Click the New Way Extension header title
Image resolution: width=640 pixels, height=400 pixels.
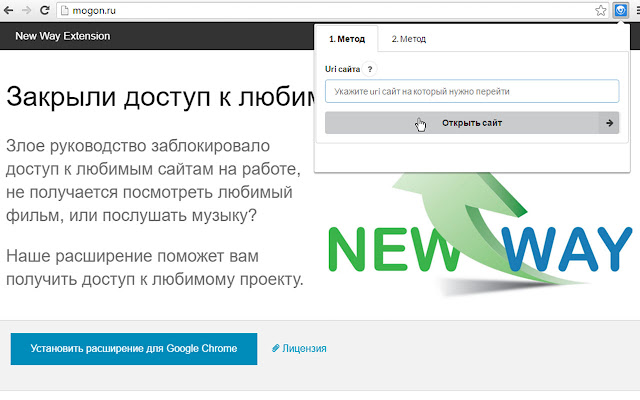coord(62,36)
